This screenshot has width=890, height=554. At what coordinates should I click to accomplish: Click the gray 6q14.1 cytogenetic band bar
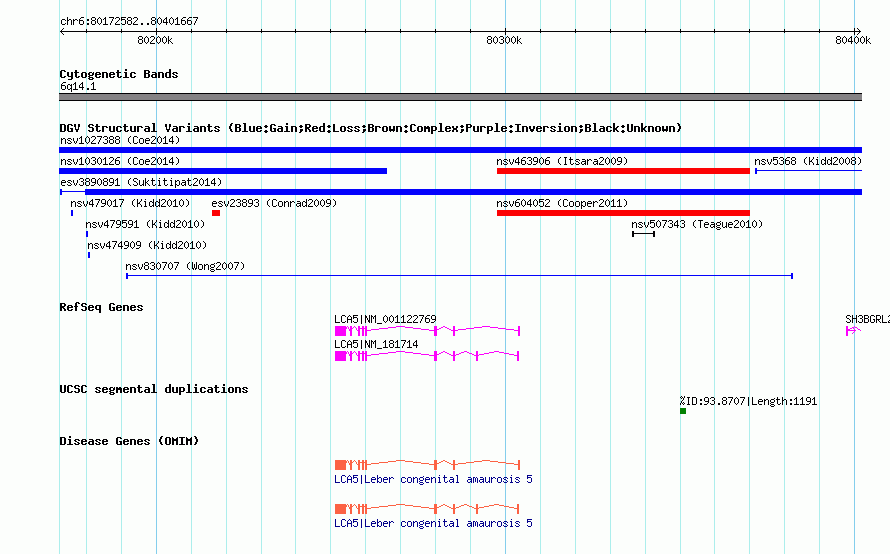click(460, 97)
